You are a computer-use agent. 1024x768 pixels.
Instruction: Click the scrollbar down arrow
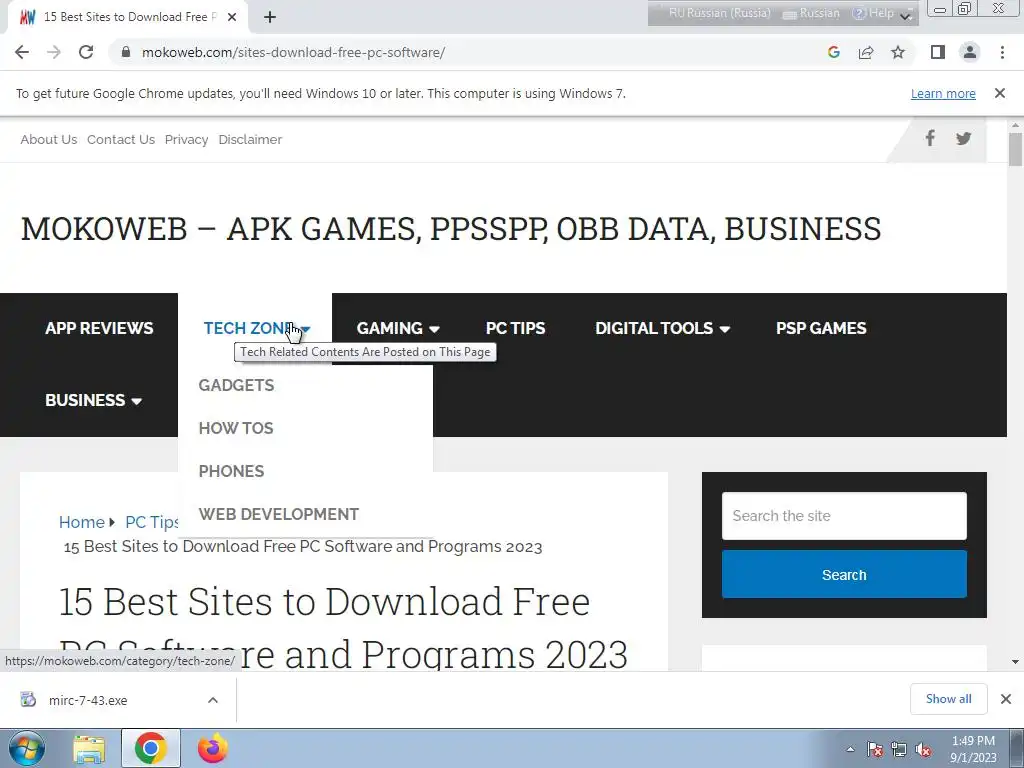1015,662
